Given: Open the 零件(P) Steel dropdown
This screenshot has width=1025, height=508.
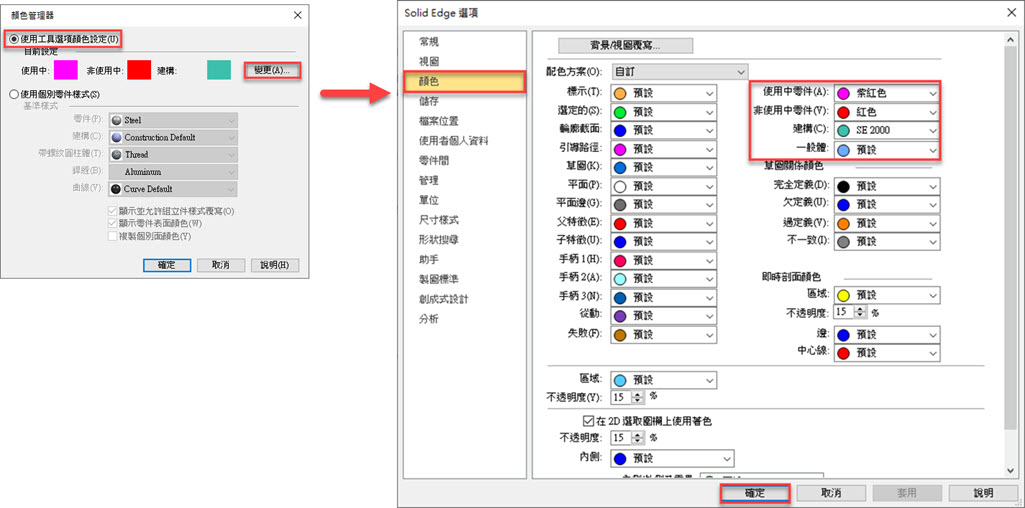Looking at the screenshot, I should [x=173, y=120].
